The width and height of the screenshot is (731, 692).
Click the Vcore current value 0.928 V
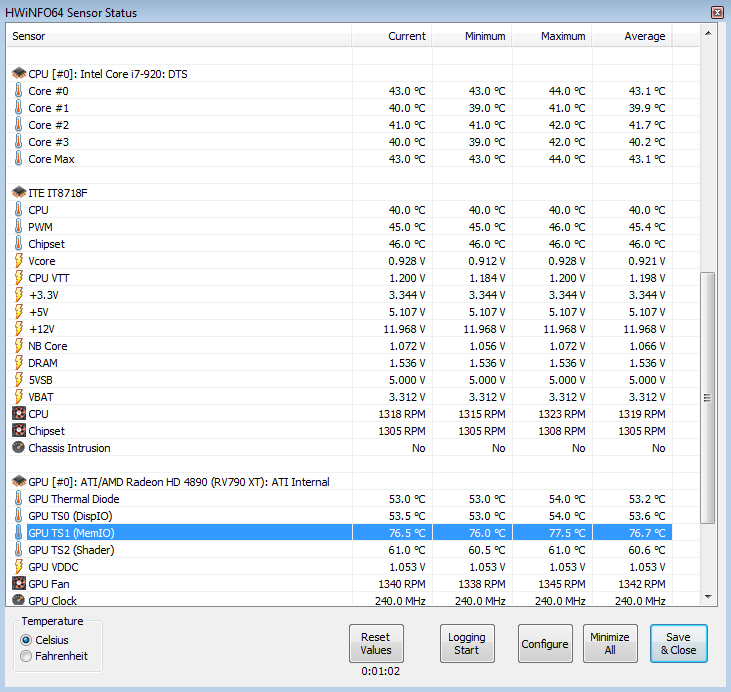pos(407,261)
